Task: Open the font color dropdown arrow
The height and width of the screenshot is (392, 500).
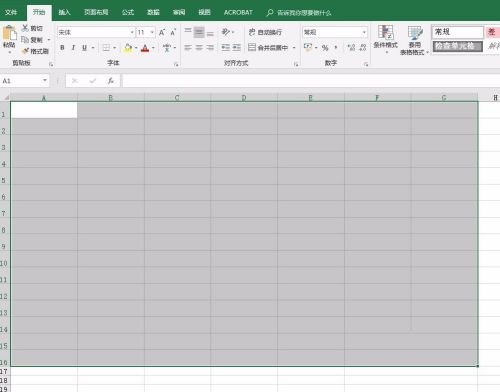Action: [153, 48]
